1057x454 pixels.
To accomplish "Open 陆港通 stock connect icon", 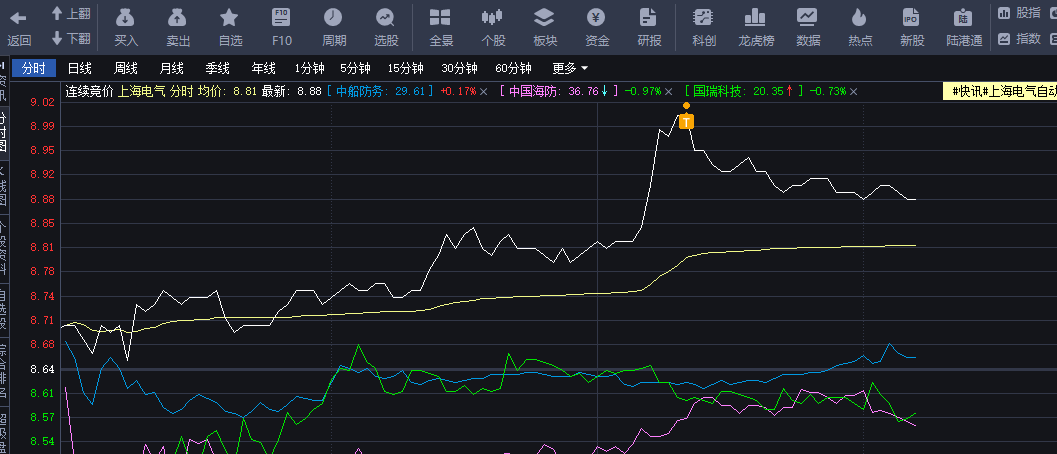I will (x=964, y=18).
